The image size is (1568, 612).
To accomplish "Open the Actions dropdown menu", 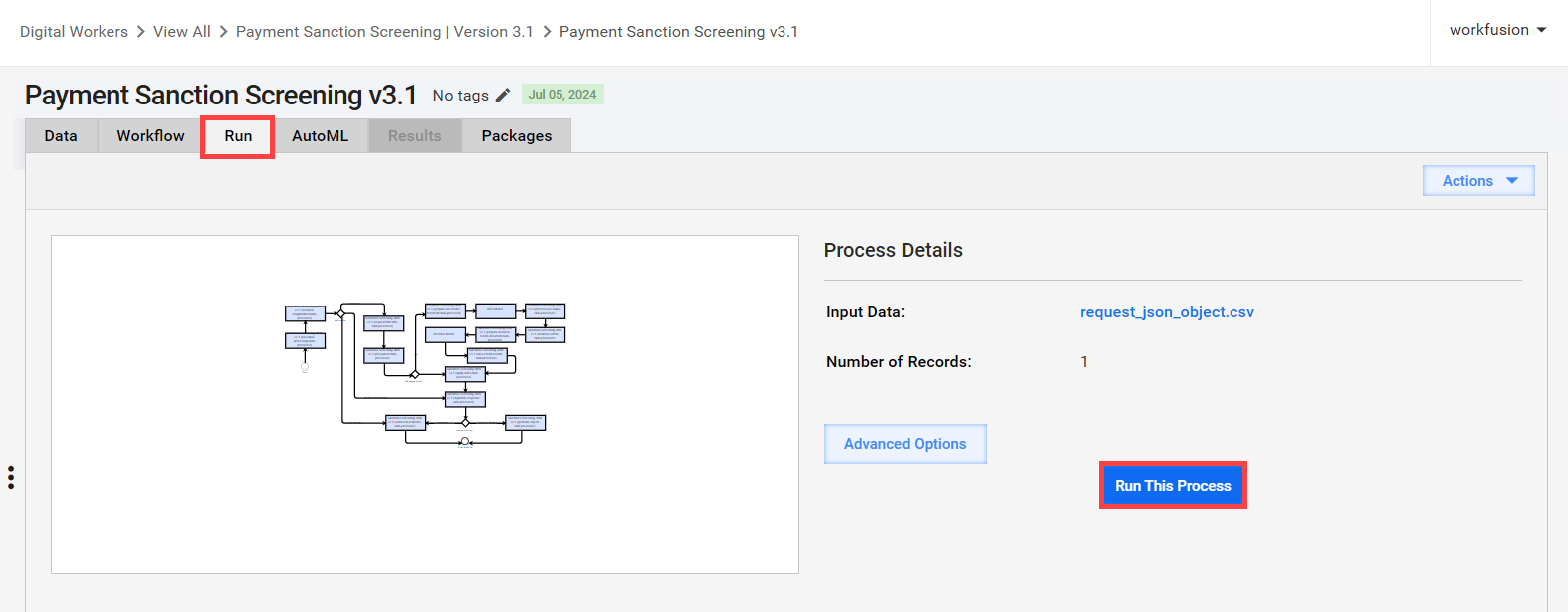I will 1478,181.
